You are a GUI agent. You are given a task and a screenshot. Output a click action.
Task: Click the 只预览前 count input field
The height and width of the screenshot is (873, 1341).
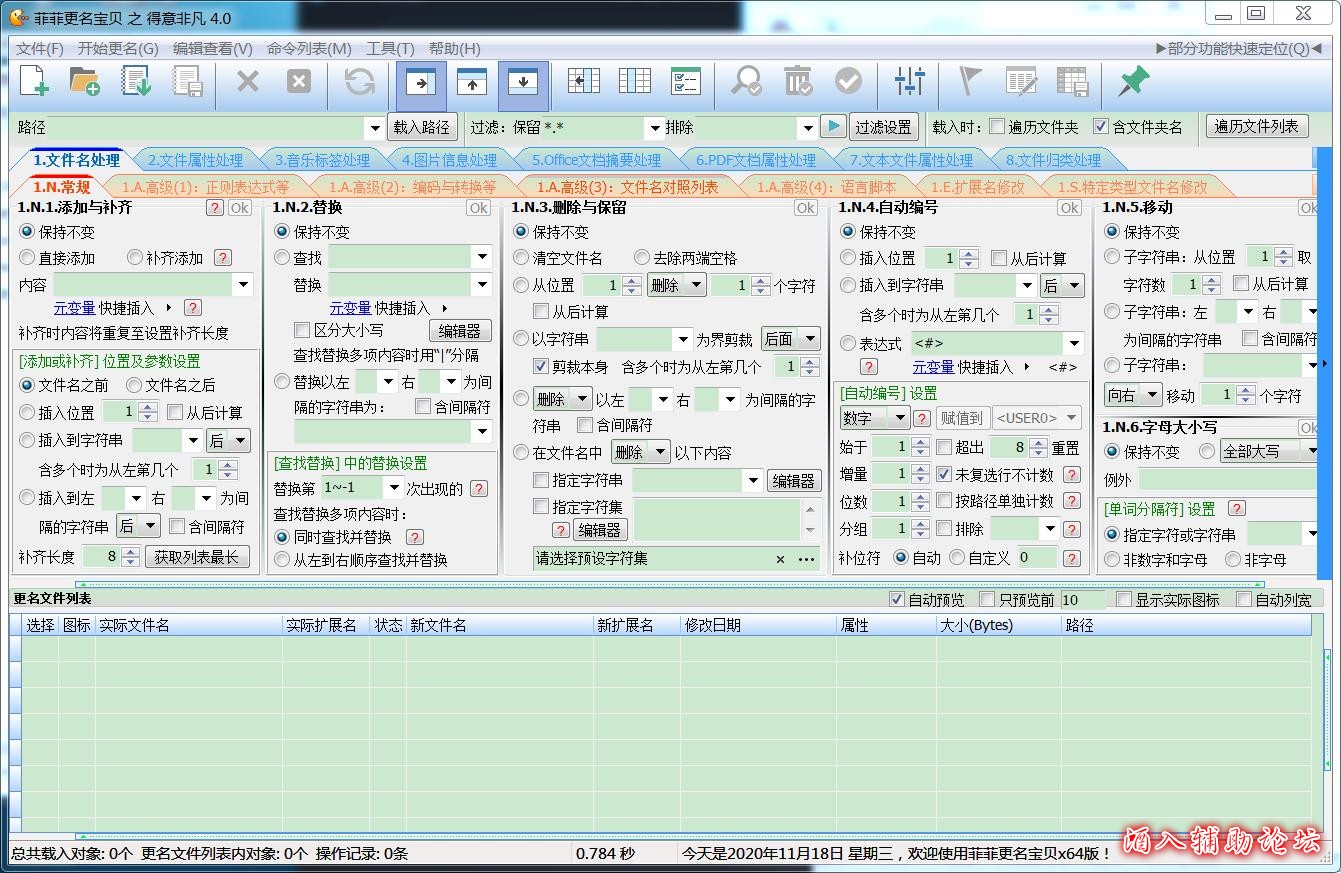click(x=1081, y=600)
